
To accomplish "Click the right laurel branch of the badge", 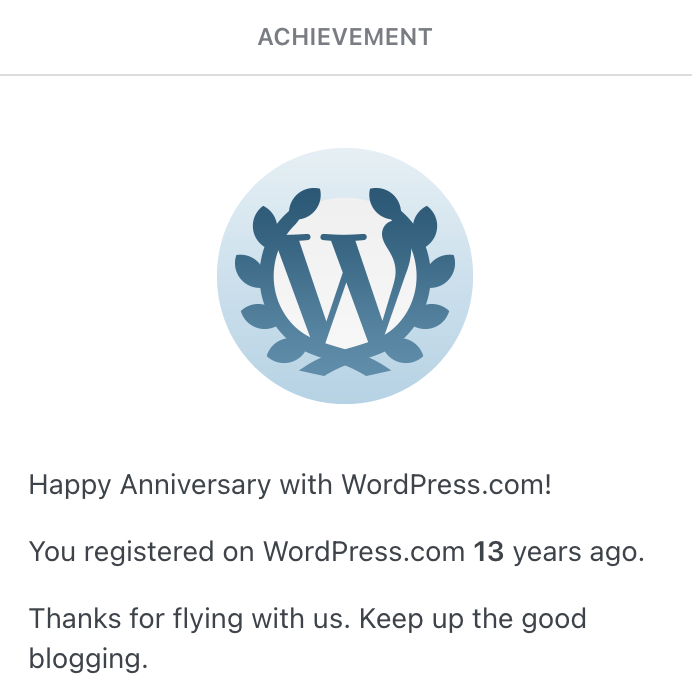I will pyautogui.click(x=431, y=280).
